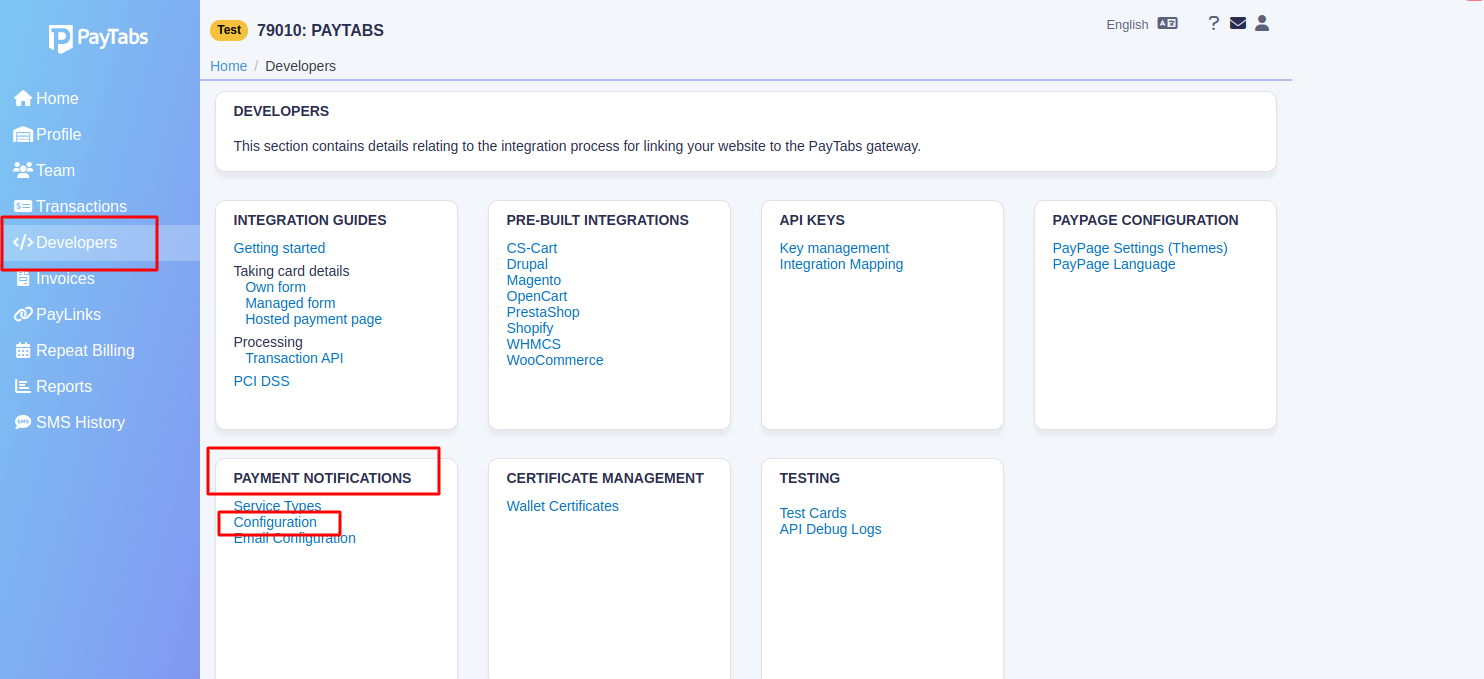This screenshot has width=1484, height=679.
Task: Click the Repeat Billing calendar icon
Action: [x=23, y=350]
